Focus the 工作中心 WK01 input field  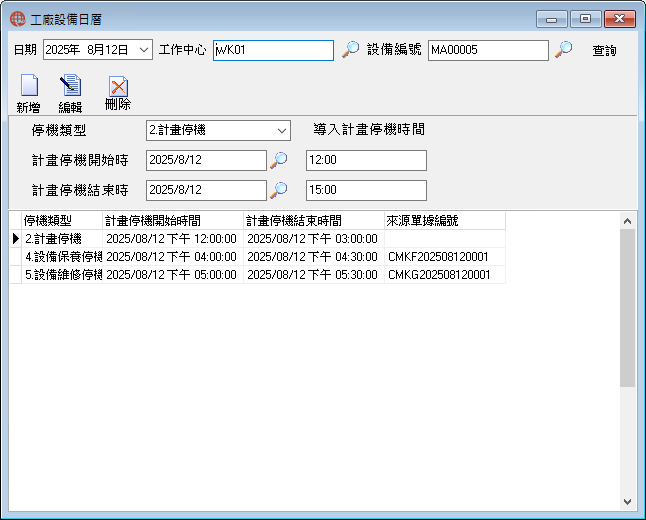[273, 50]
